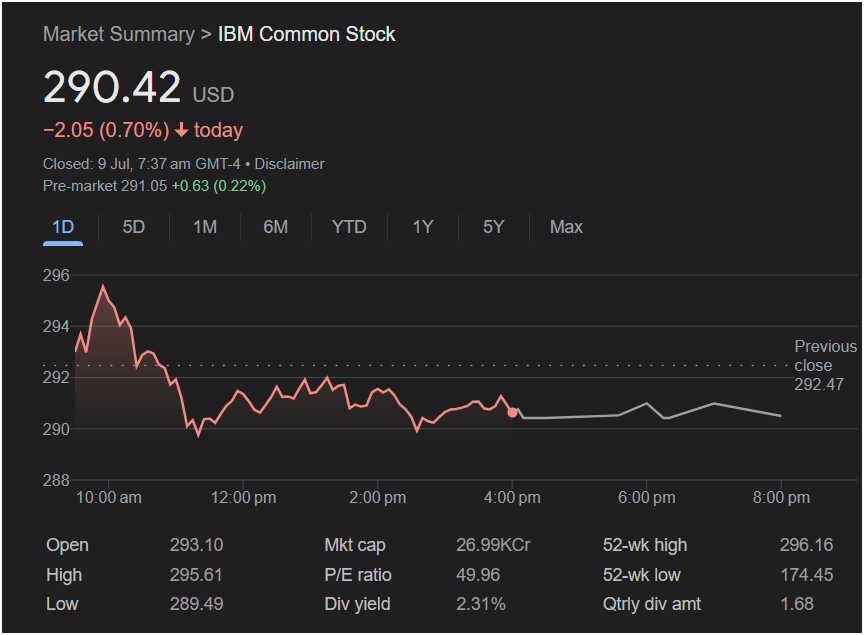
Task: Click the −2.05 (0.70%) daily change text
Action: tap(106, 131)
